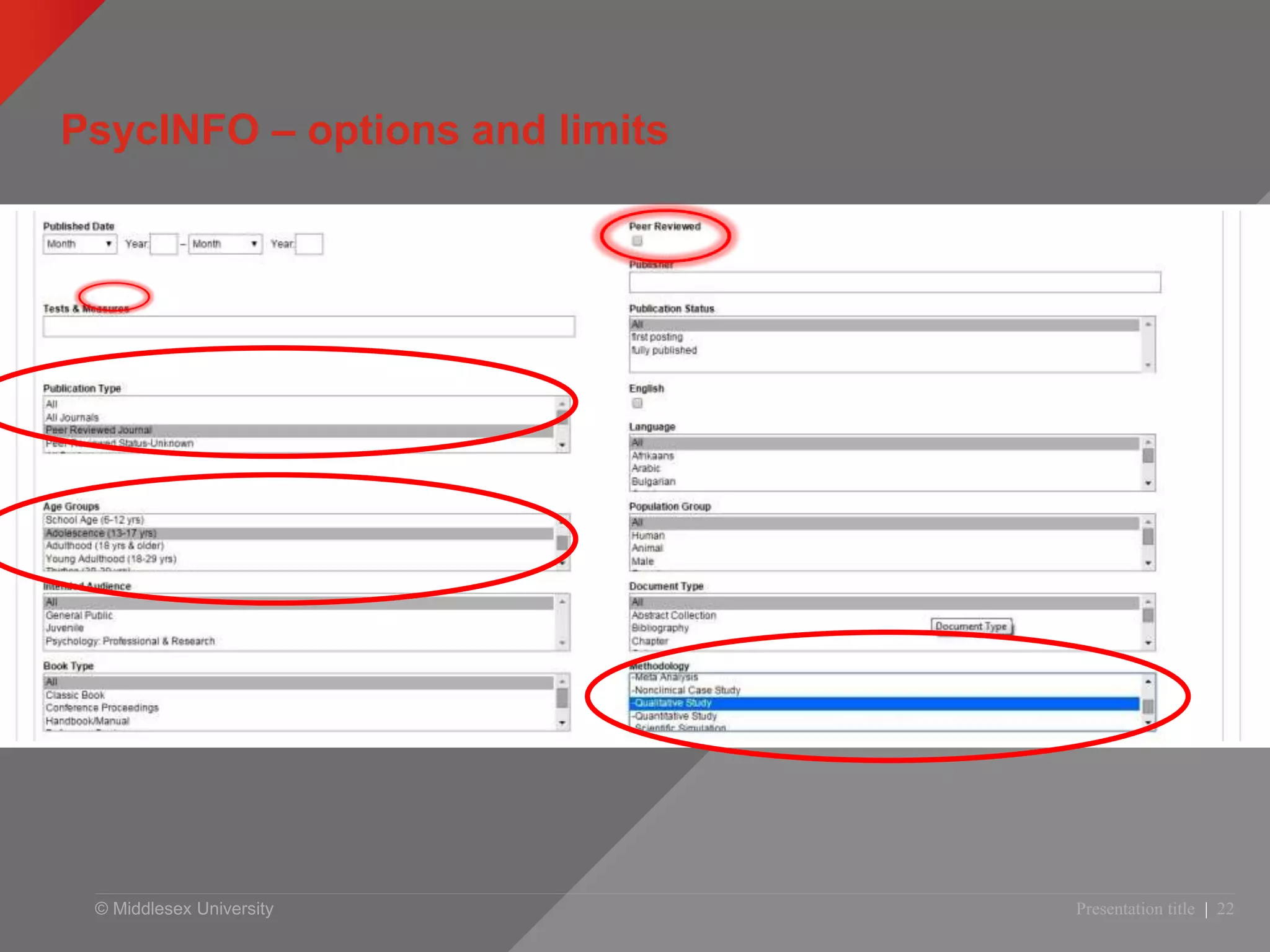Viewport: 1270px width, 952px height.
Task: Click the Publisher text field
Action: coord(895,283)
